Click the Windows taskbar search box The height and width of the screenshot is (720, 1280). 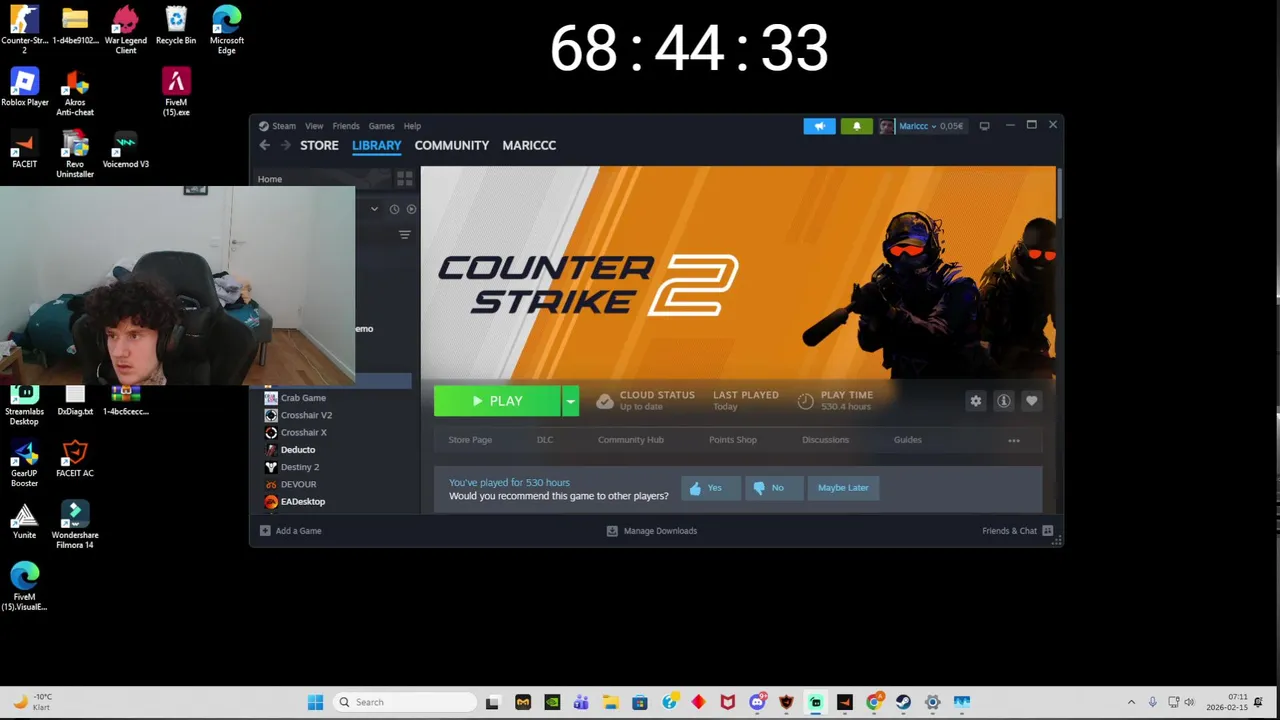403,702
